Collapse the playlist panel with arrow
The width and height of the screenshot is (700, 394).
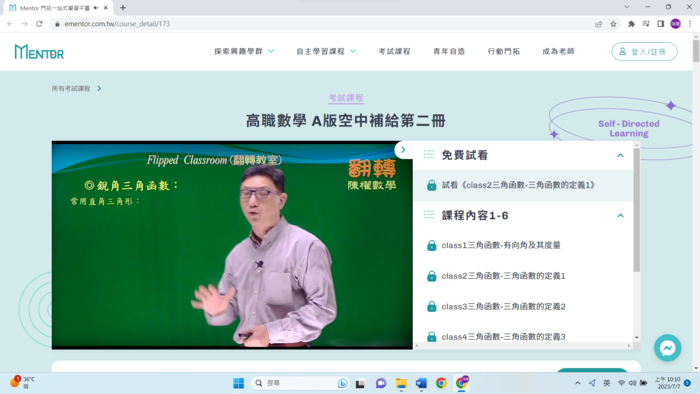click(x=403, y=150)
